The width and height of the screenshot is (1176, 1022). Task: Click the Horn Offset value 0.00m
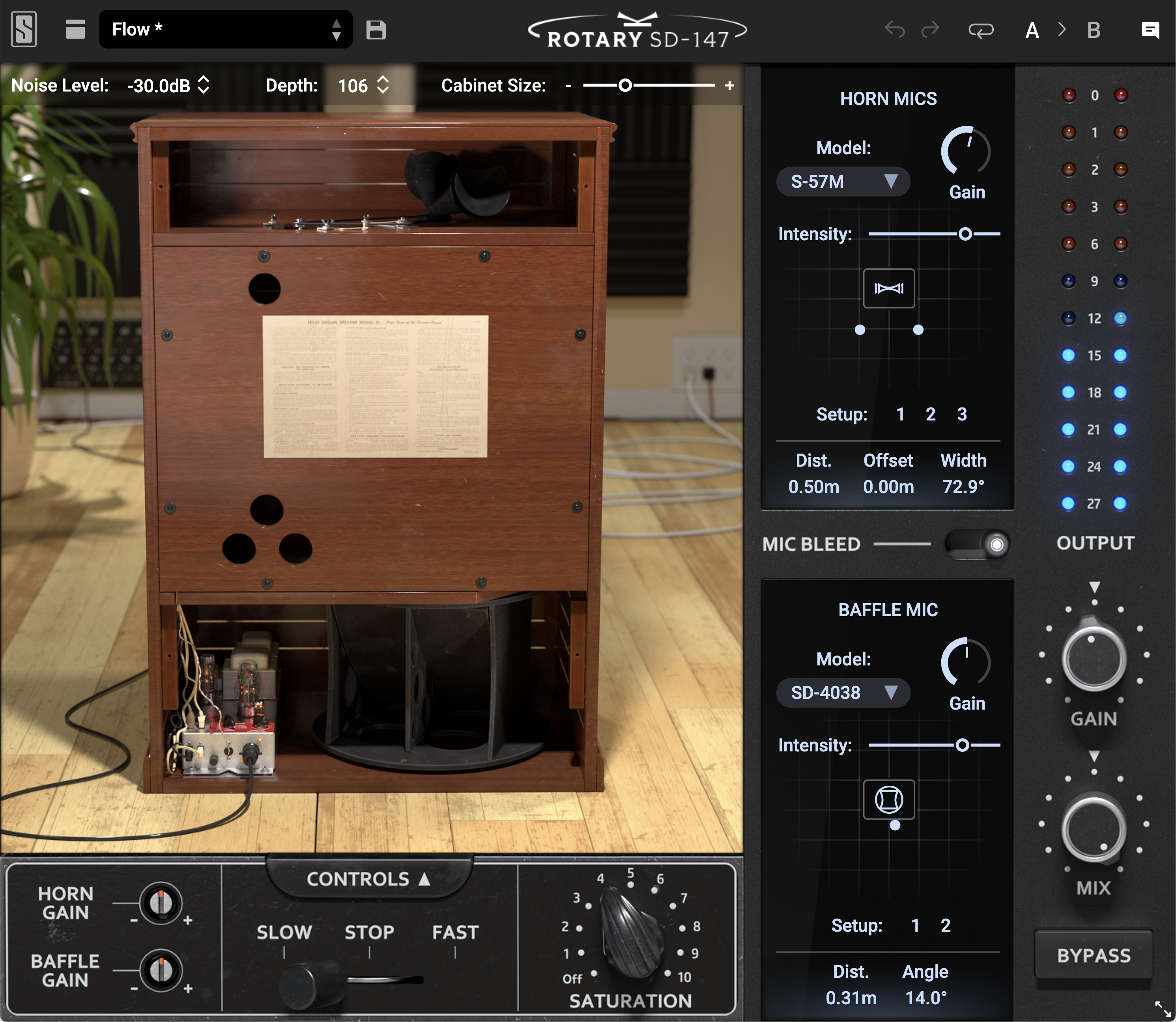(888, 486)
